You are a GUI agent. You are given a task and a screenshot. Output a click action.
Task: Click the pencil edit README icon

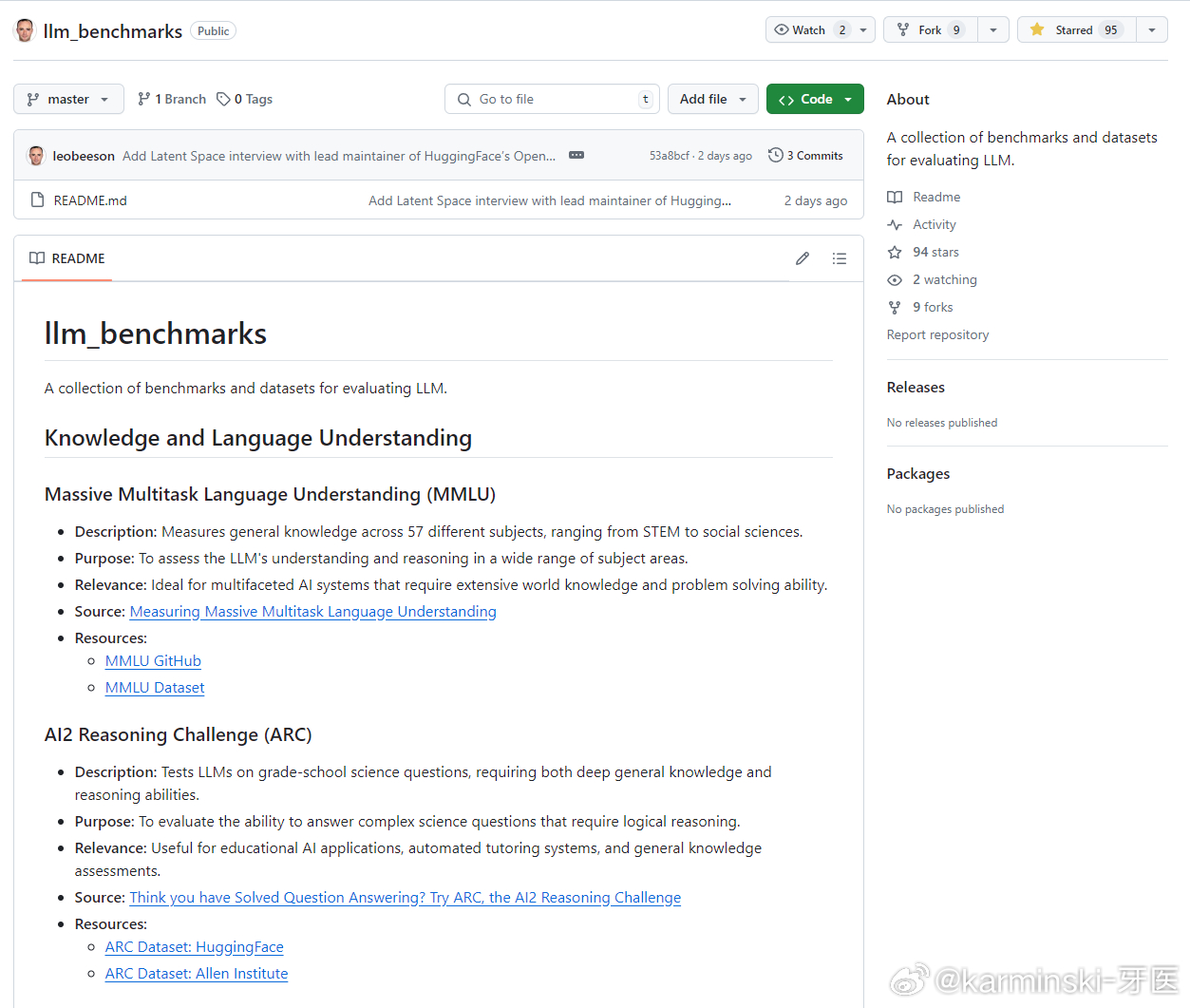(x=803, y=258)
